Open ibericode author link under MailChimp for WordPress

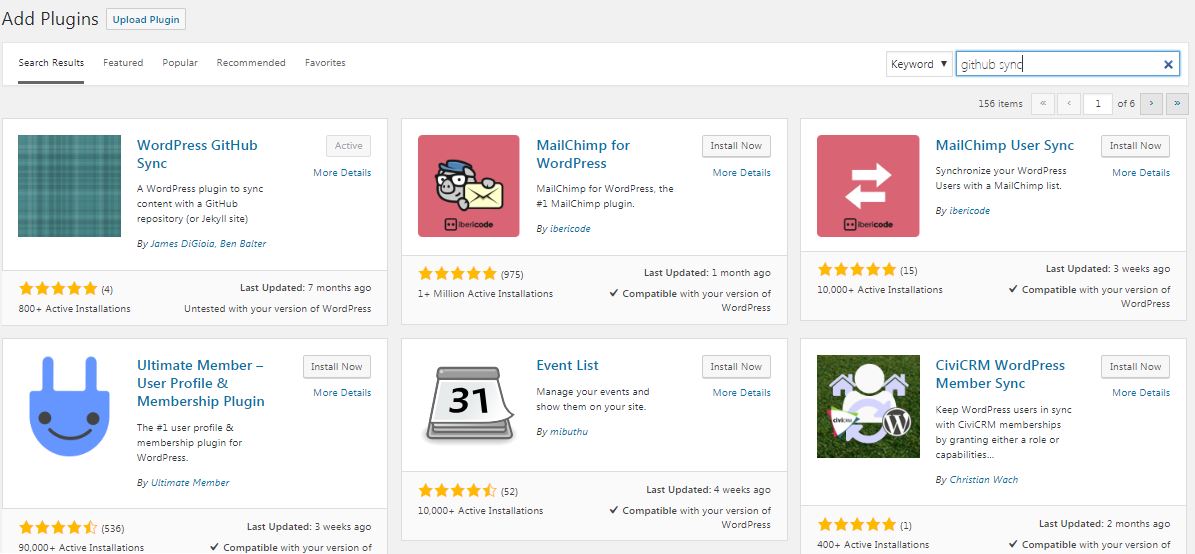tap(570, 229)
